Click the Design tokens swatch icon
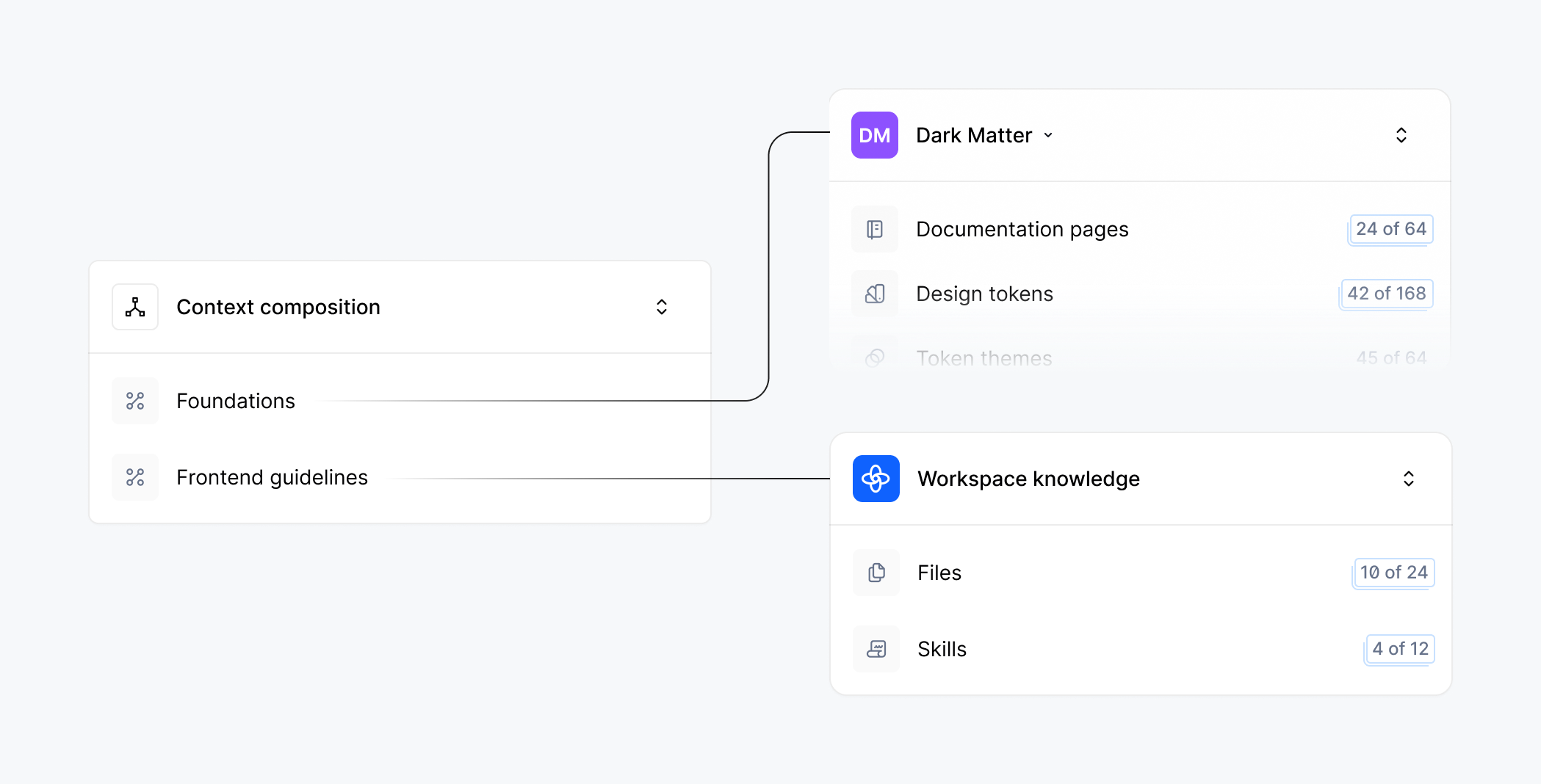Screen dimensions: 1541x784 click(875, 294)
